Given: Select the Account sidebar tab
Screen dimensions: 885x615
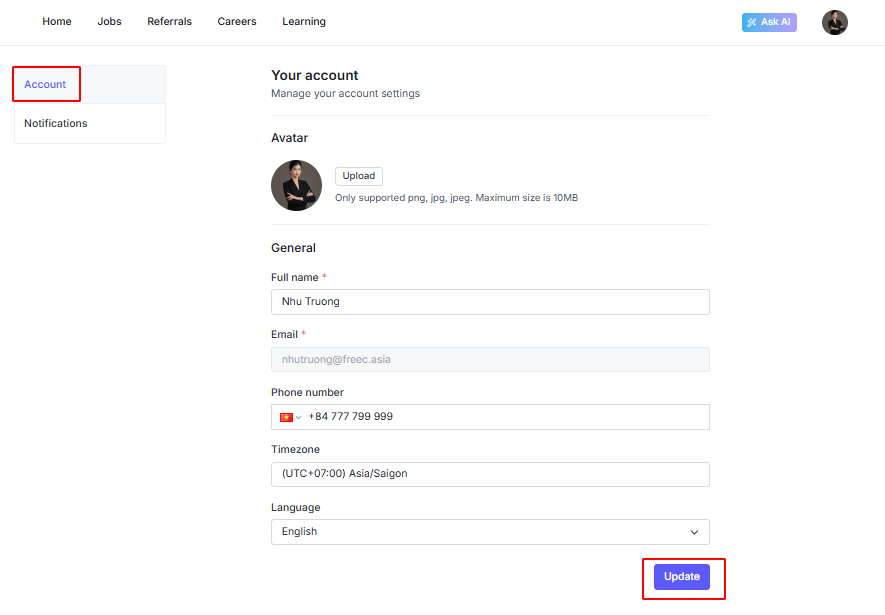Looking at the screenshot, I should coord(90,84).
